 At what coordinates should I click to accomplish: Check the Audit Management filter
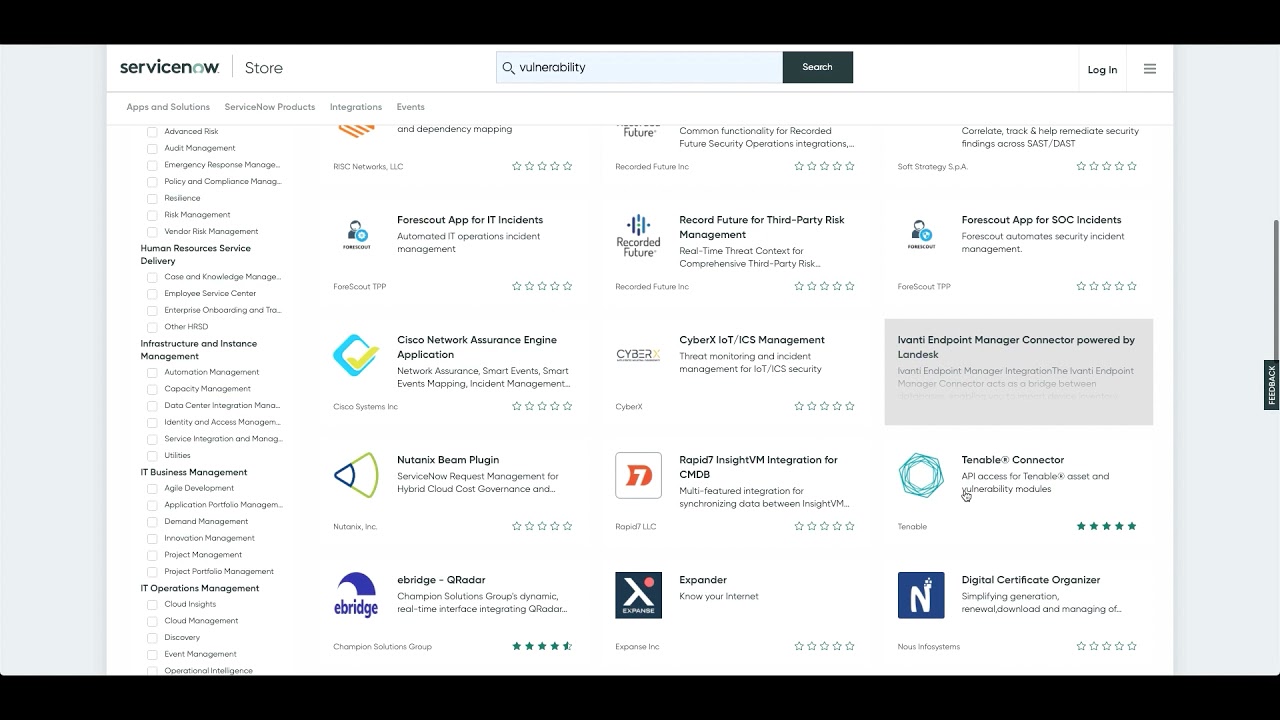click(152, 148)
